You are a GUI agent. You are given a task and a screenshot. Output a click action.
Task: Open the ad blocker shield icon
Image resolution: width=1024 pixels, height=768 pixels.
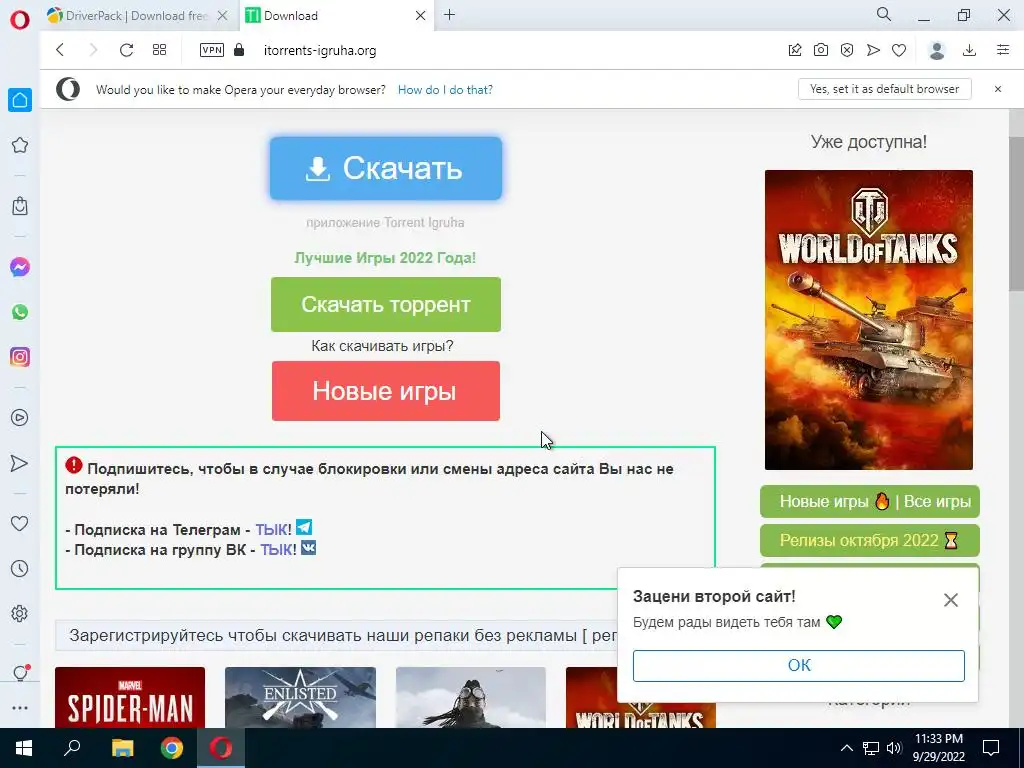[x=847, y=50]
